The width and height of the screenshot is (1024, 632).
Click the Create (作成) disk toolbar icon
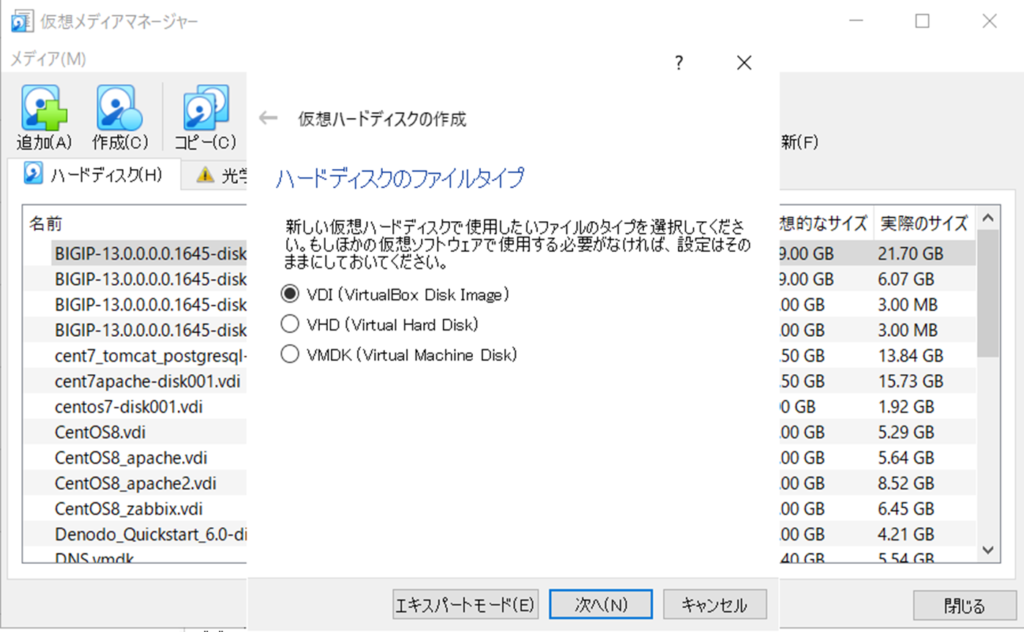[120, 109]
